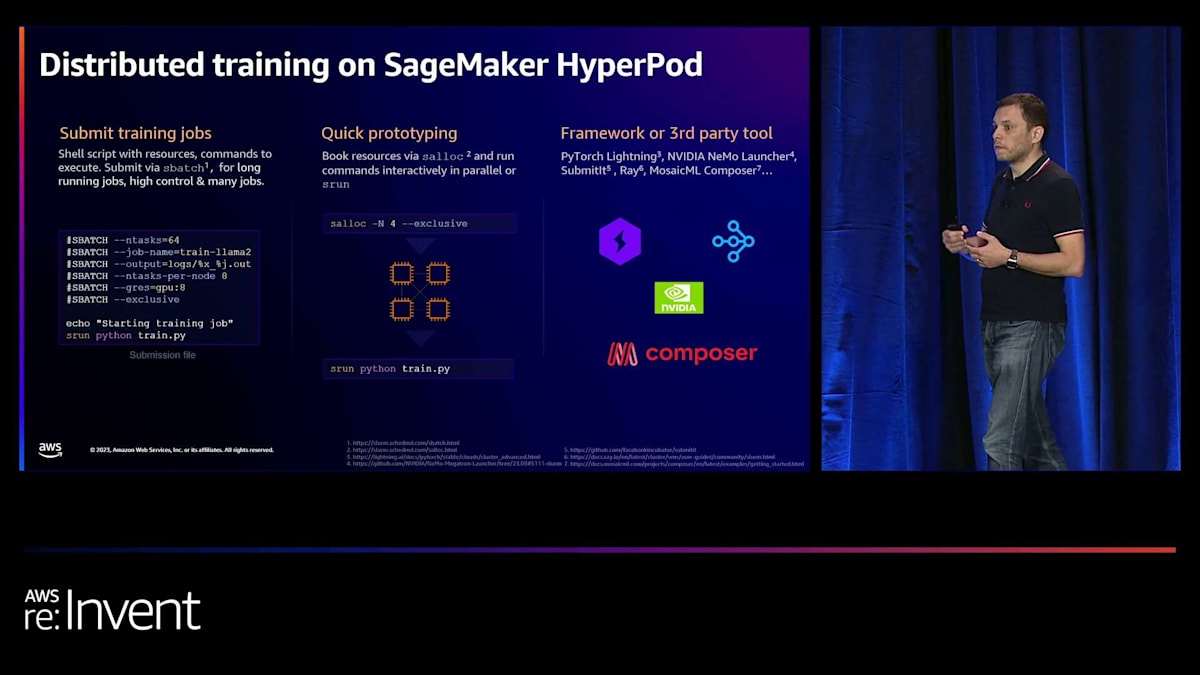
Task: Open the slurm salloc.html footnote link
Action: click(401, 450)
